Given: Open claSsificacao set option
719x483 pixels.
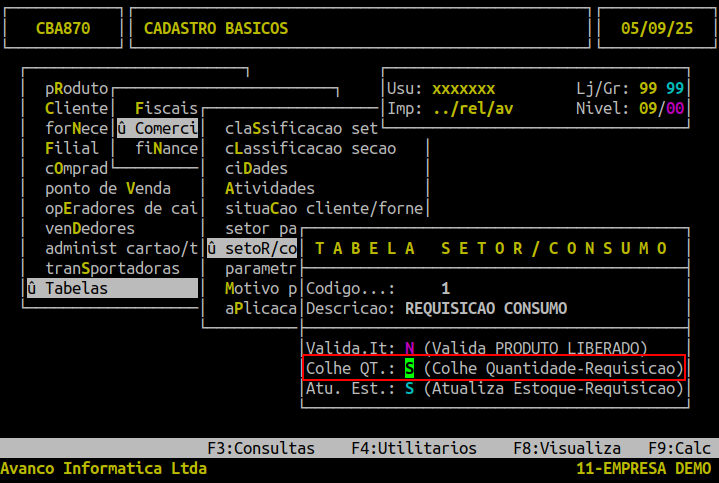Looking at the screenshot, I should (301, 128).
